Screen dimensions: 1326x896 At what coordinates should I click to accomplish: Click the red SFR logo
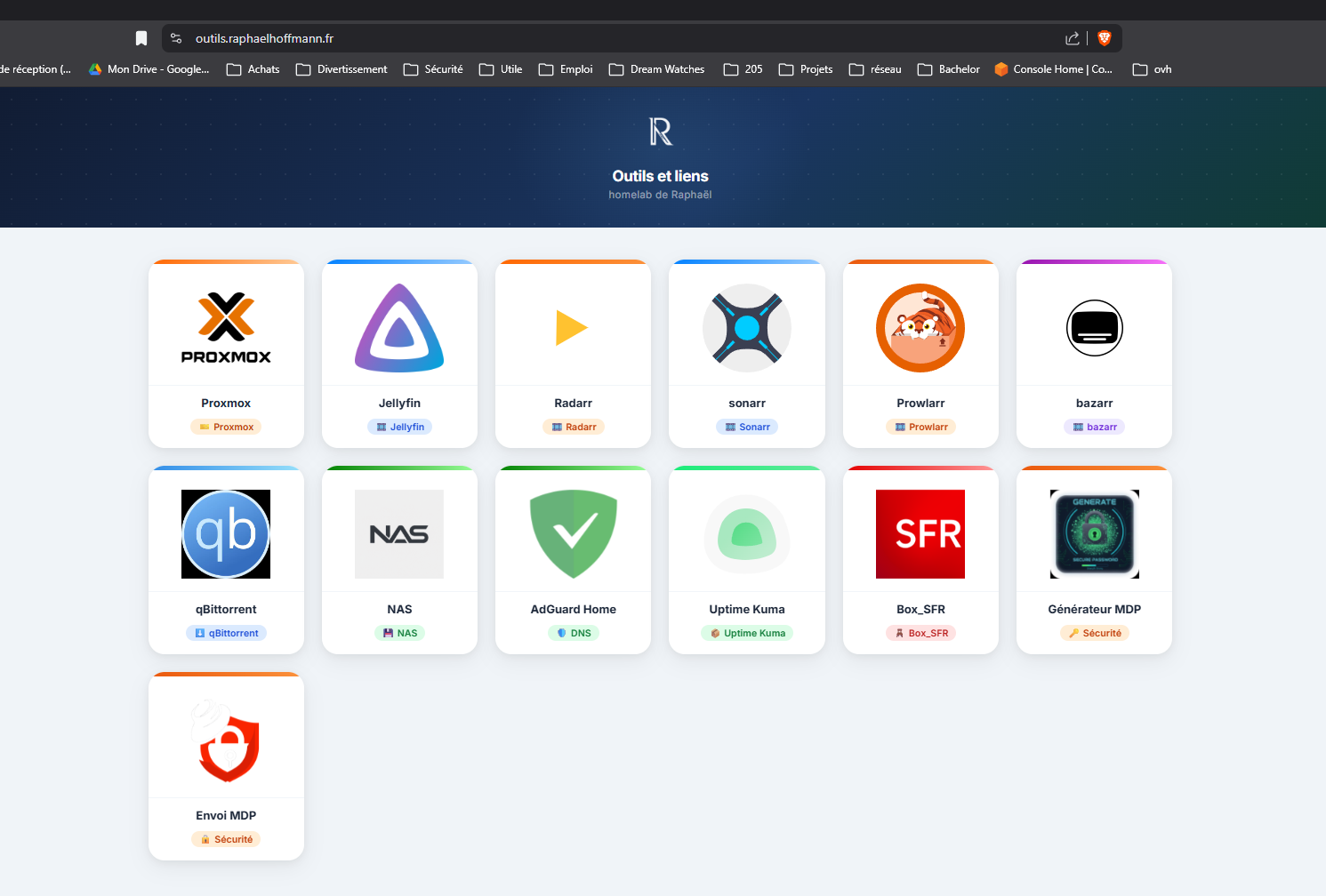point(920,534)
